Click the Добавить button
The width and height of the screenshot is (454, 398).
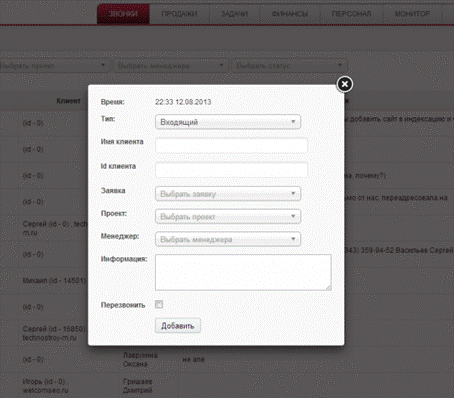[x=178, y=326]
